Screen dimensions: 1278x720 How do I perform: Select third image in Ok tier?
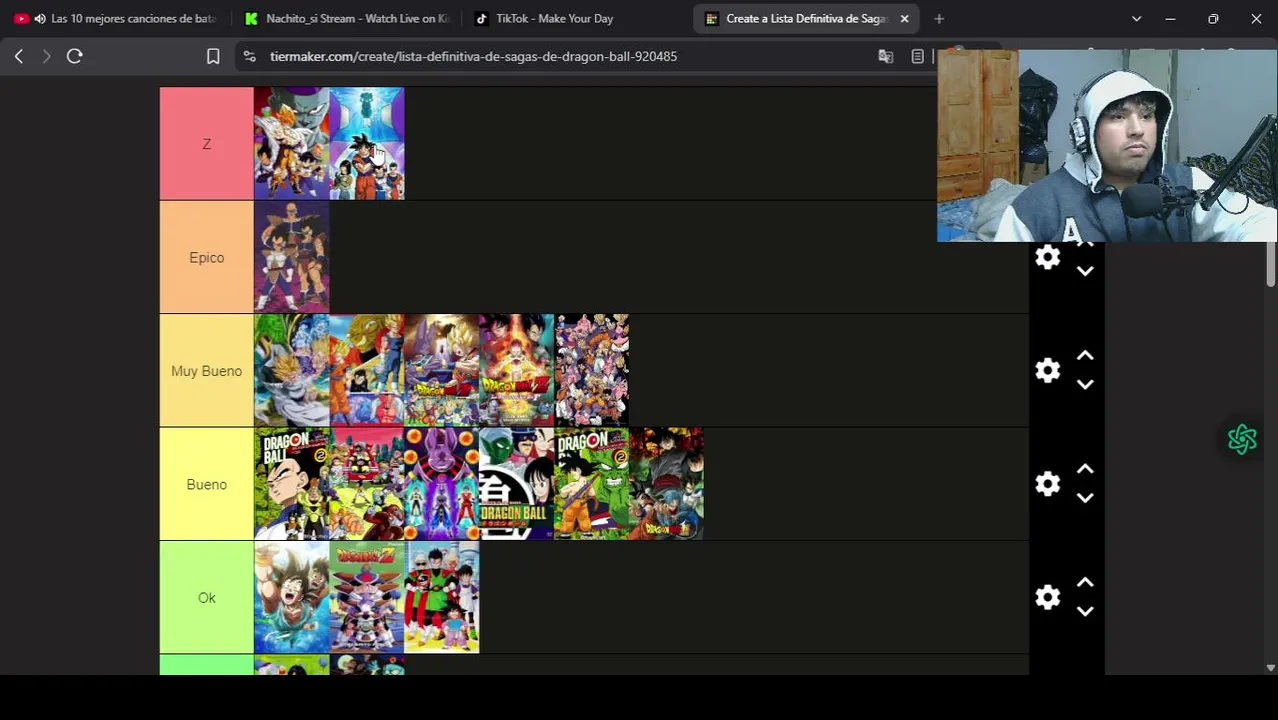[442, 597]
